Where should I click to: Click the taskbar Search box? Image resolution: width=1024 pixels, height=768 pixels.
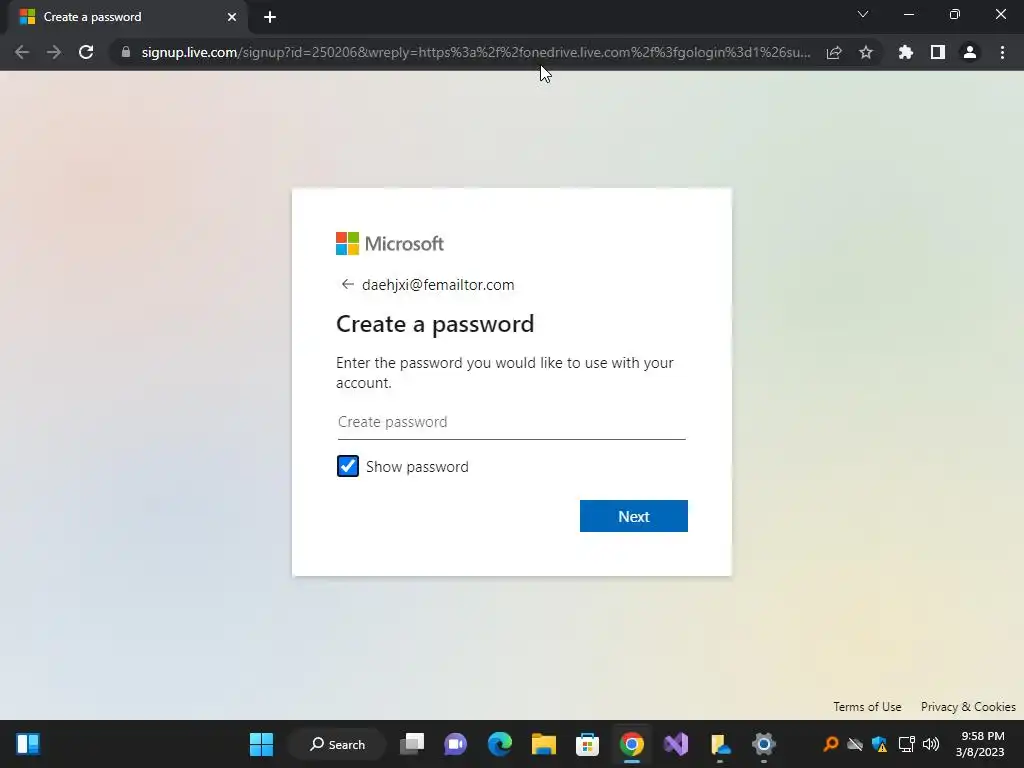pos(338,744)
